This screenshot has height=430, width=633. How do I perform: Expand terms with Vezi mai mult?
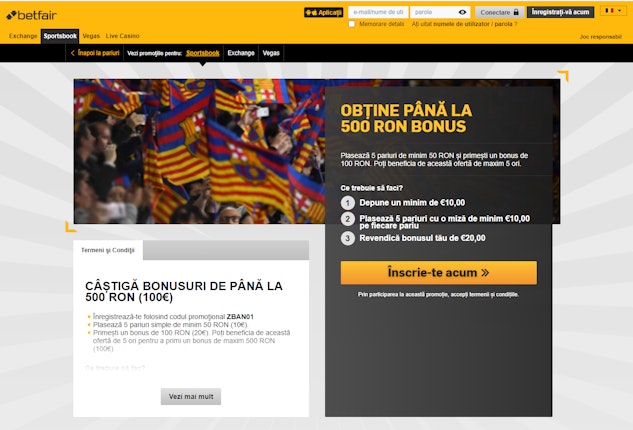click(191, 396)
